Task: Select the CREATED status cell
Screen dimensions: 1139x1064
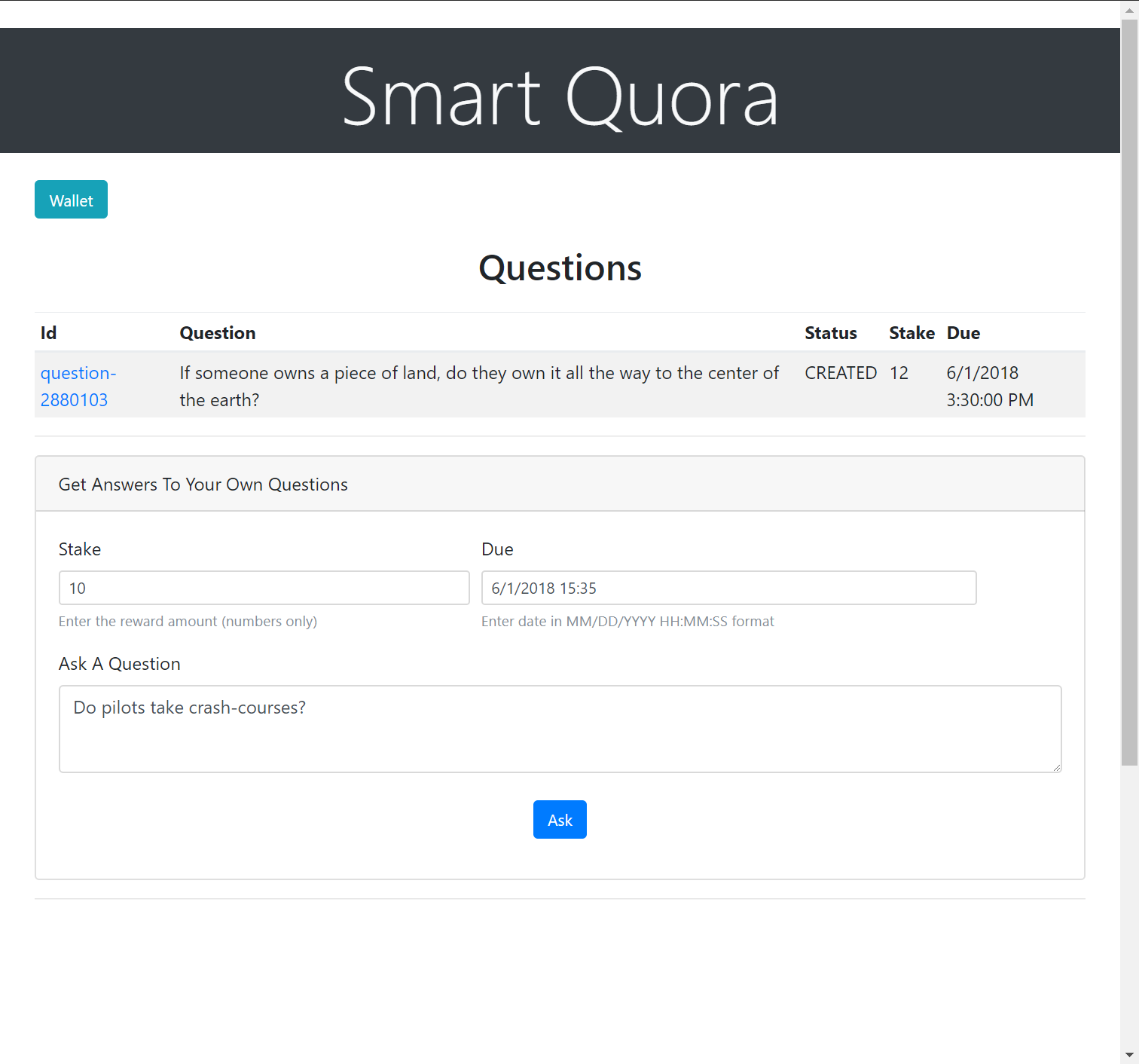Action: coord(841,373)
